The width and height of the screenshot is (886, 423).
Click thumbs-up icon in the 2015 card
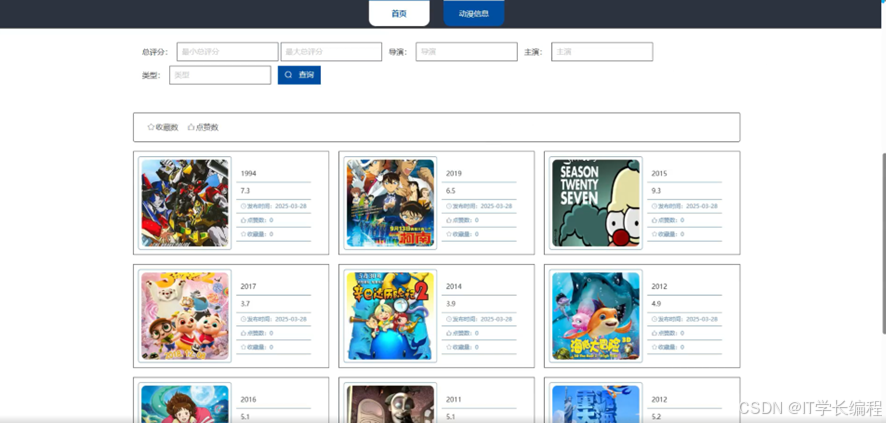[654, 220]
